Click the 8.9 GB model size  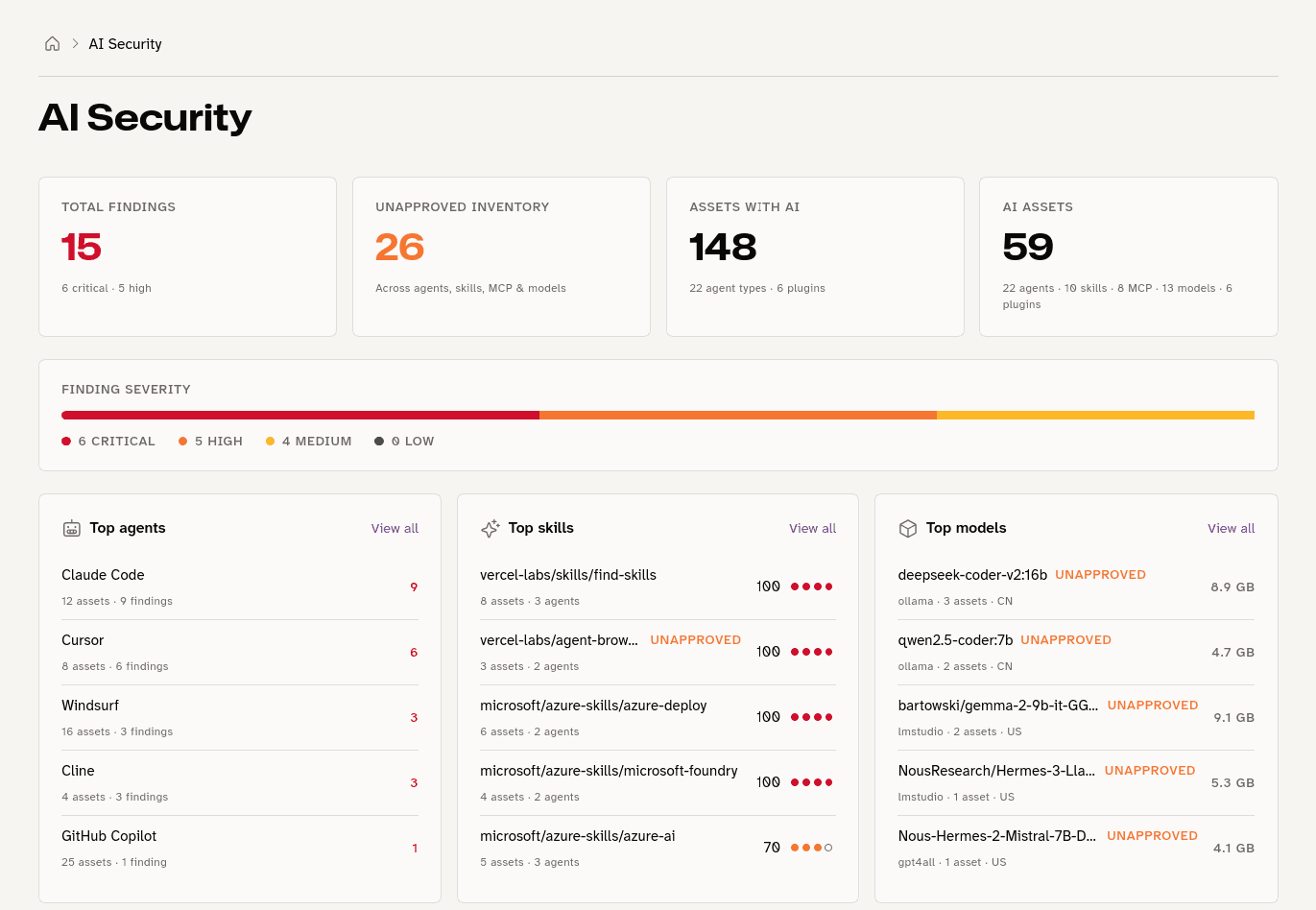(1232, 587)
